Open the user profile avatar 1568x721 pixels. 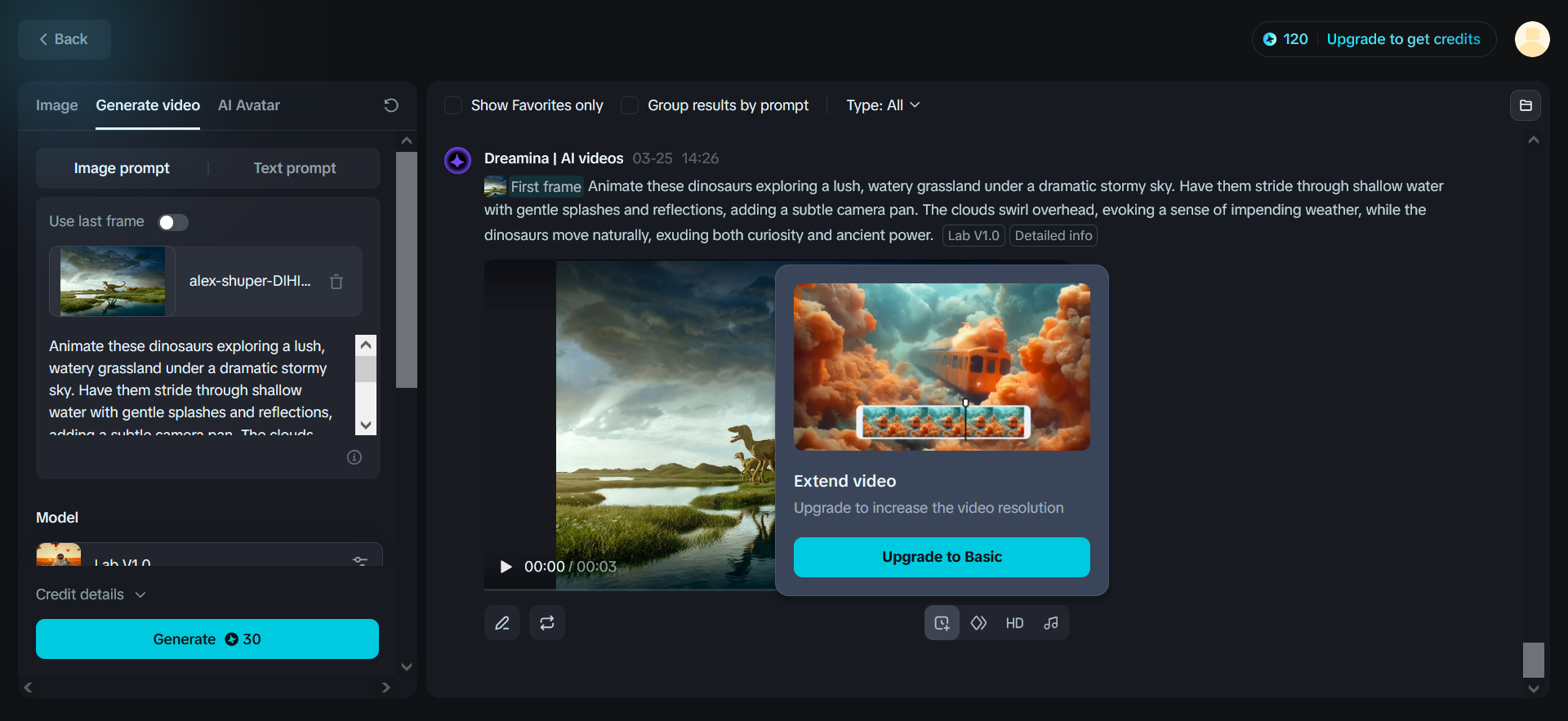click(x=1532, y=39)
